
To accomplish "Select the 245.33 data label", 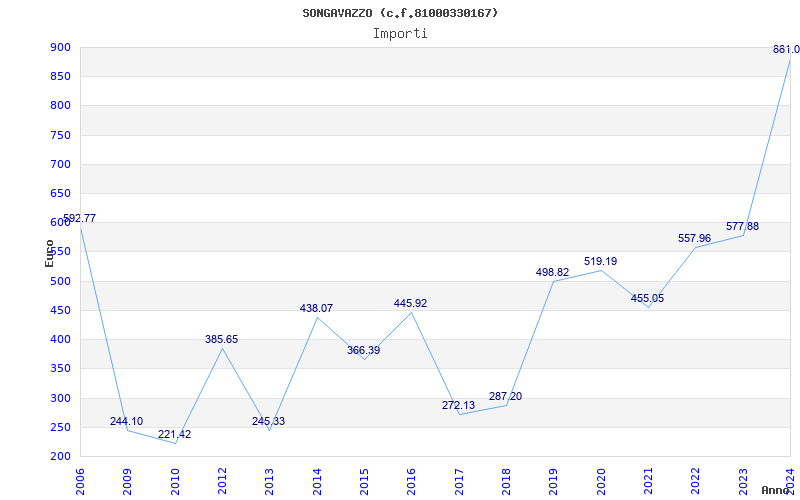I will [268, 421].
